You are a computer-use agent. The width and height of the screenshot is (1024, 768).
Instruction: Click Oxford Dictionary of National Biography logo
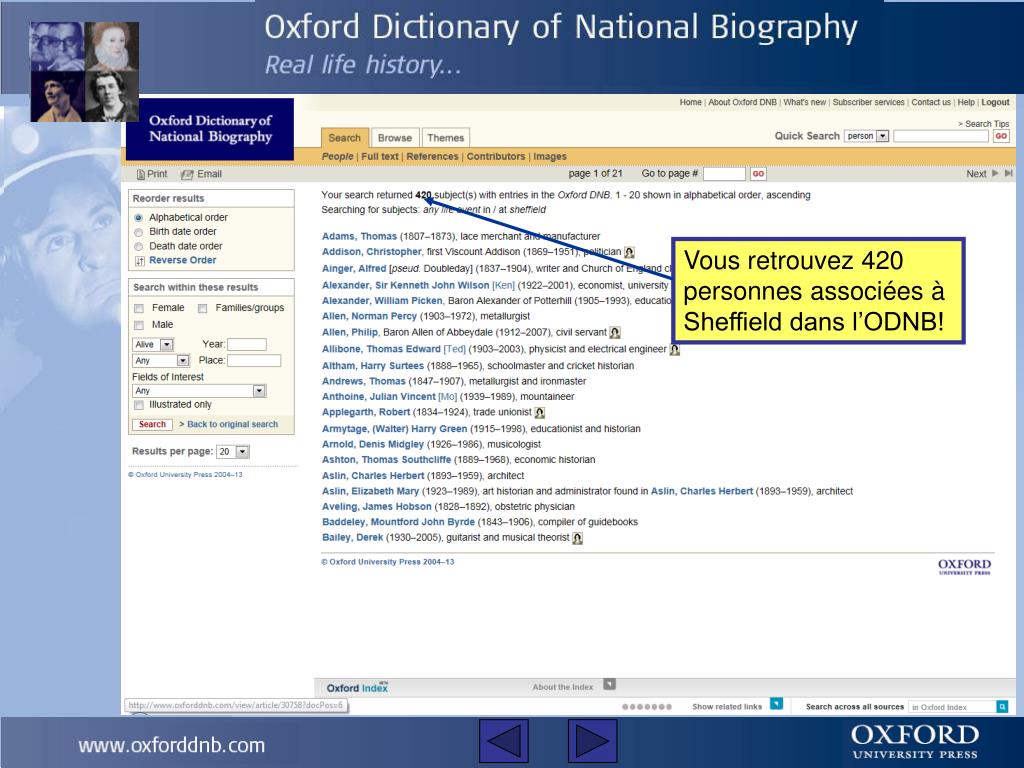point(210,129)
